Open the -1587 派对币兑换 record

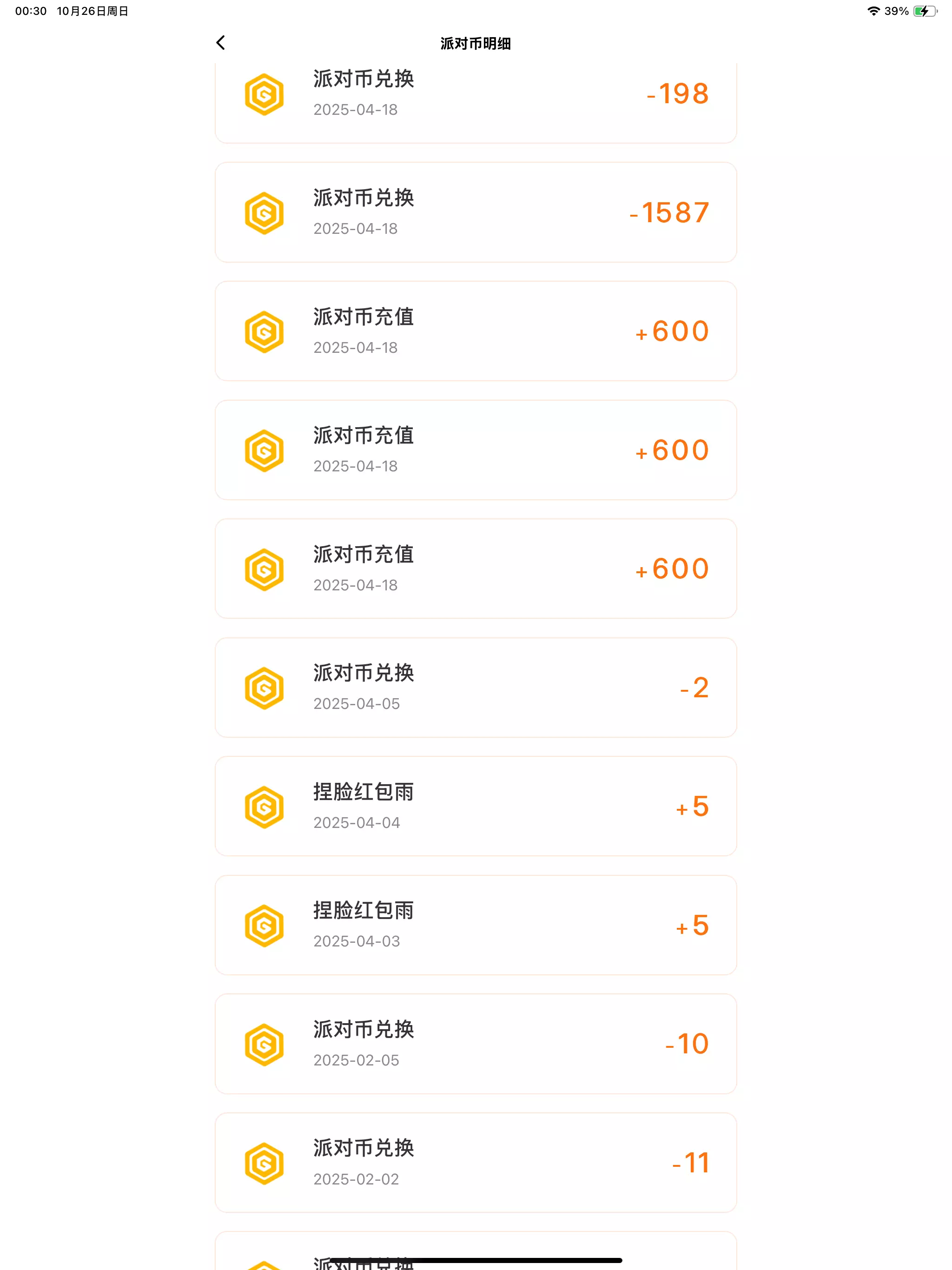click(476, 212)
